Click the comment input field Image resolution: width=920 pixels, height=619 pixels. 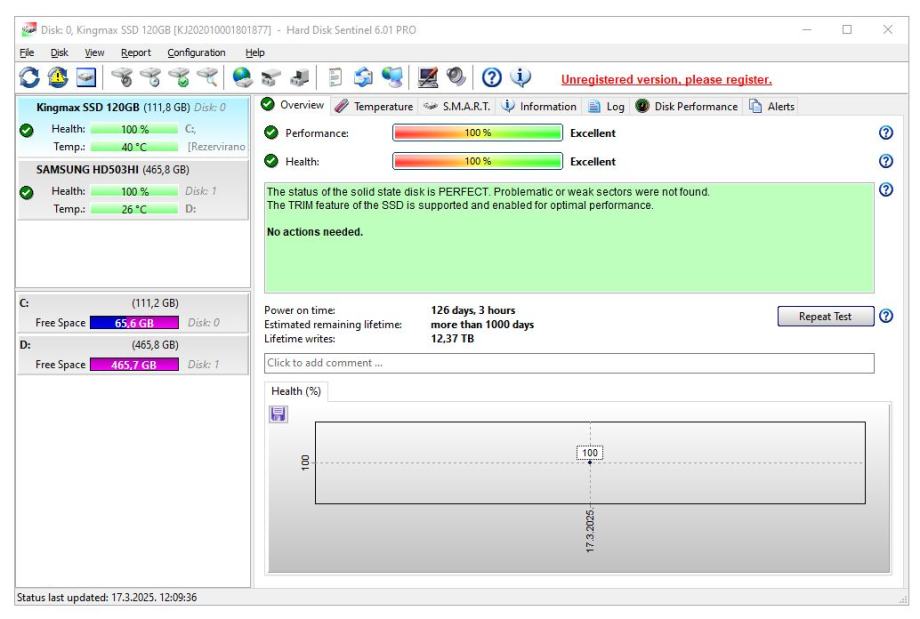click(568, 363)
